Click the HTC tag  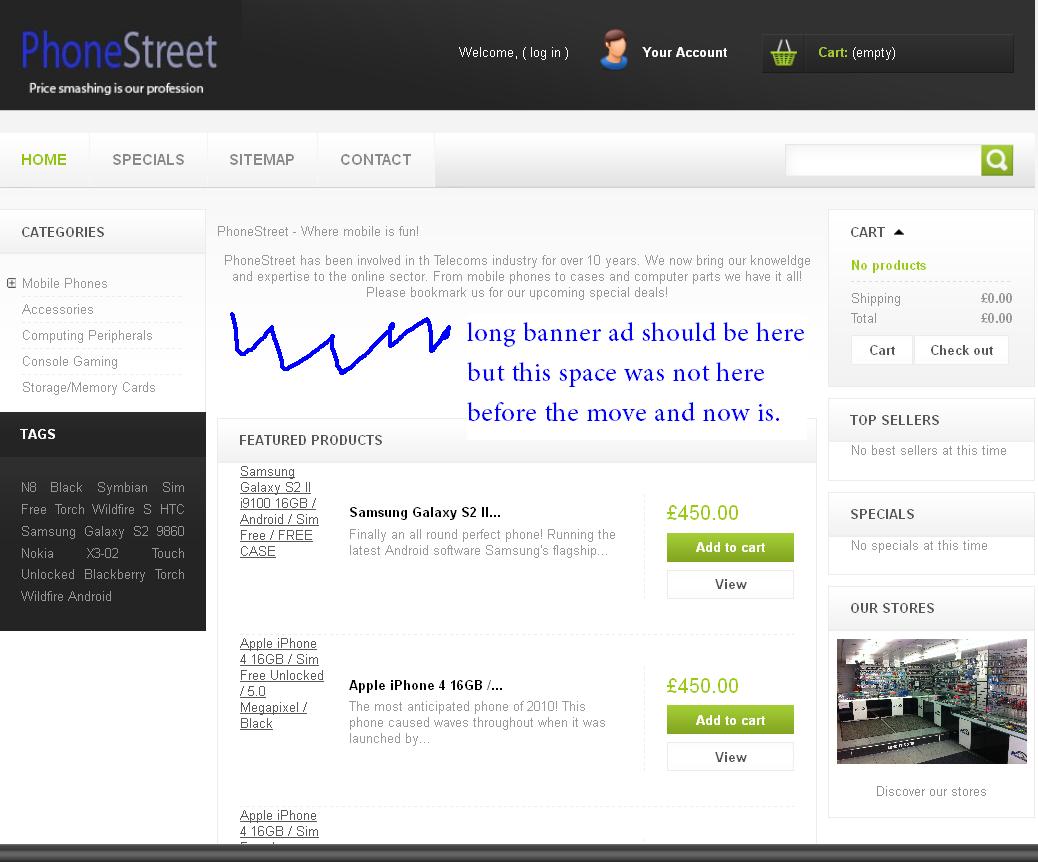point(171,509)
